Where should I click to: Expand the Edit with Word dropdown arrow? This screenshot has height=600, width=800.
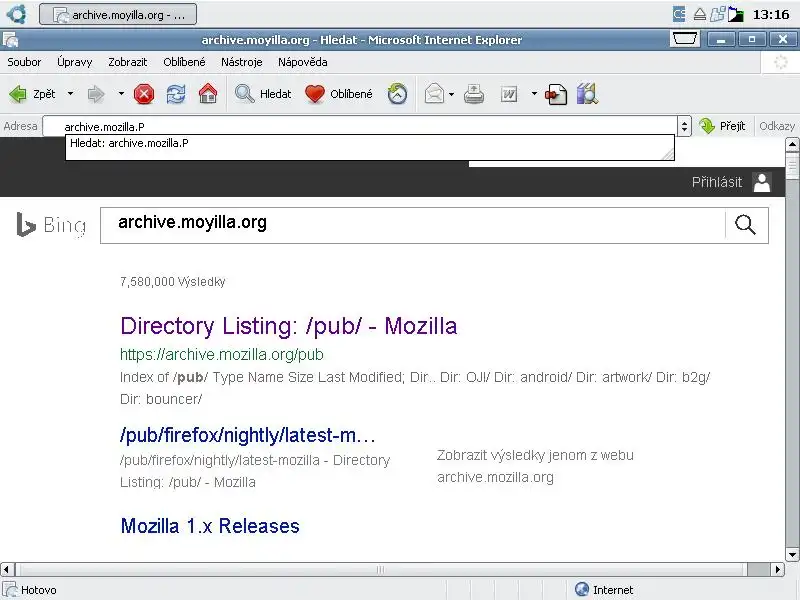click(x=534, y=94)
